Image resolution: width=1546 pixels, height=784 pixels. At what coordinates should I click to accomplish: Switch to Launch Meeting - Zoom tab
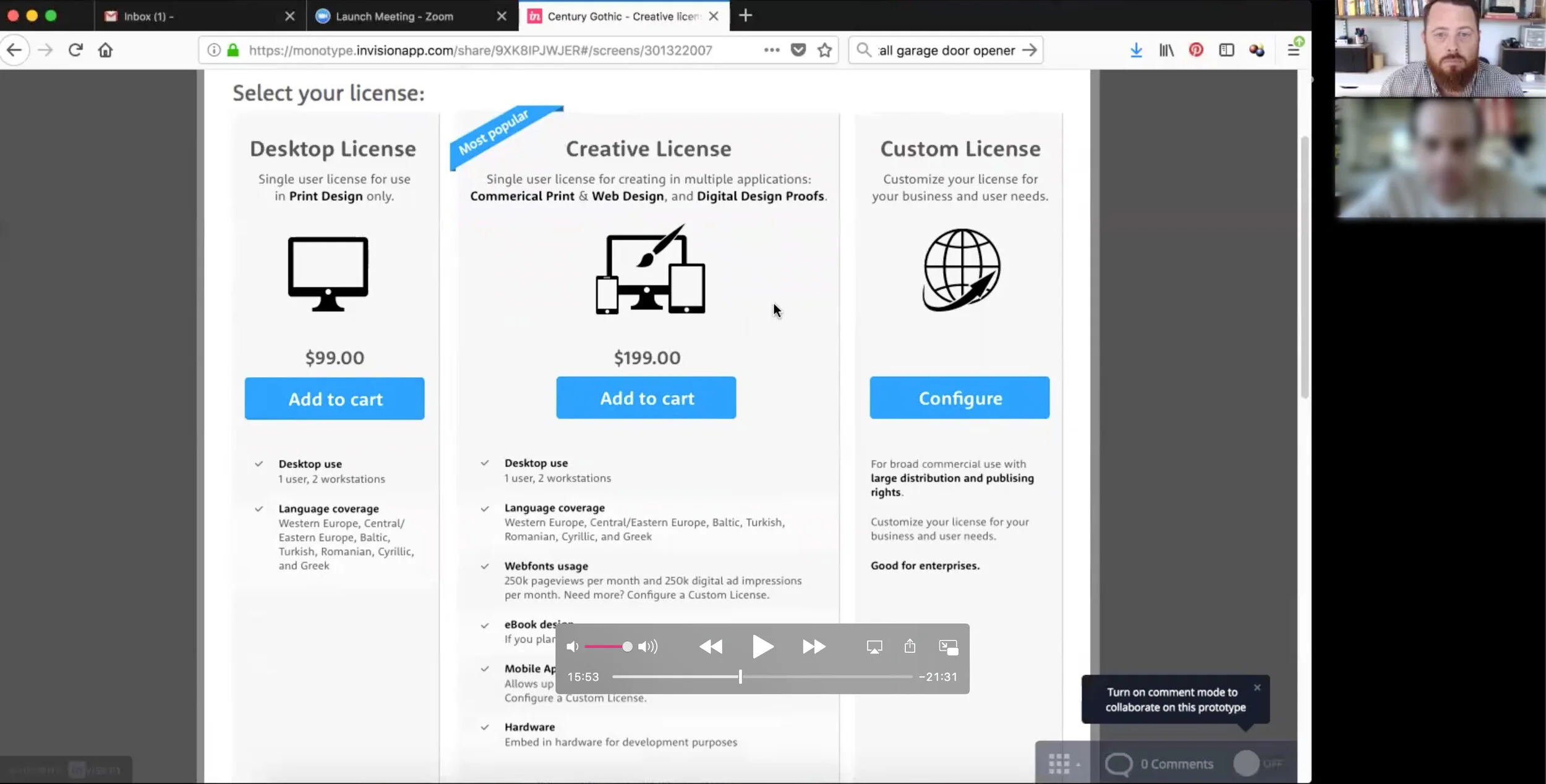394,17
